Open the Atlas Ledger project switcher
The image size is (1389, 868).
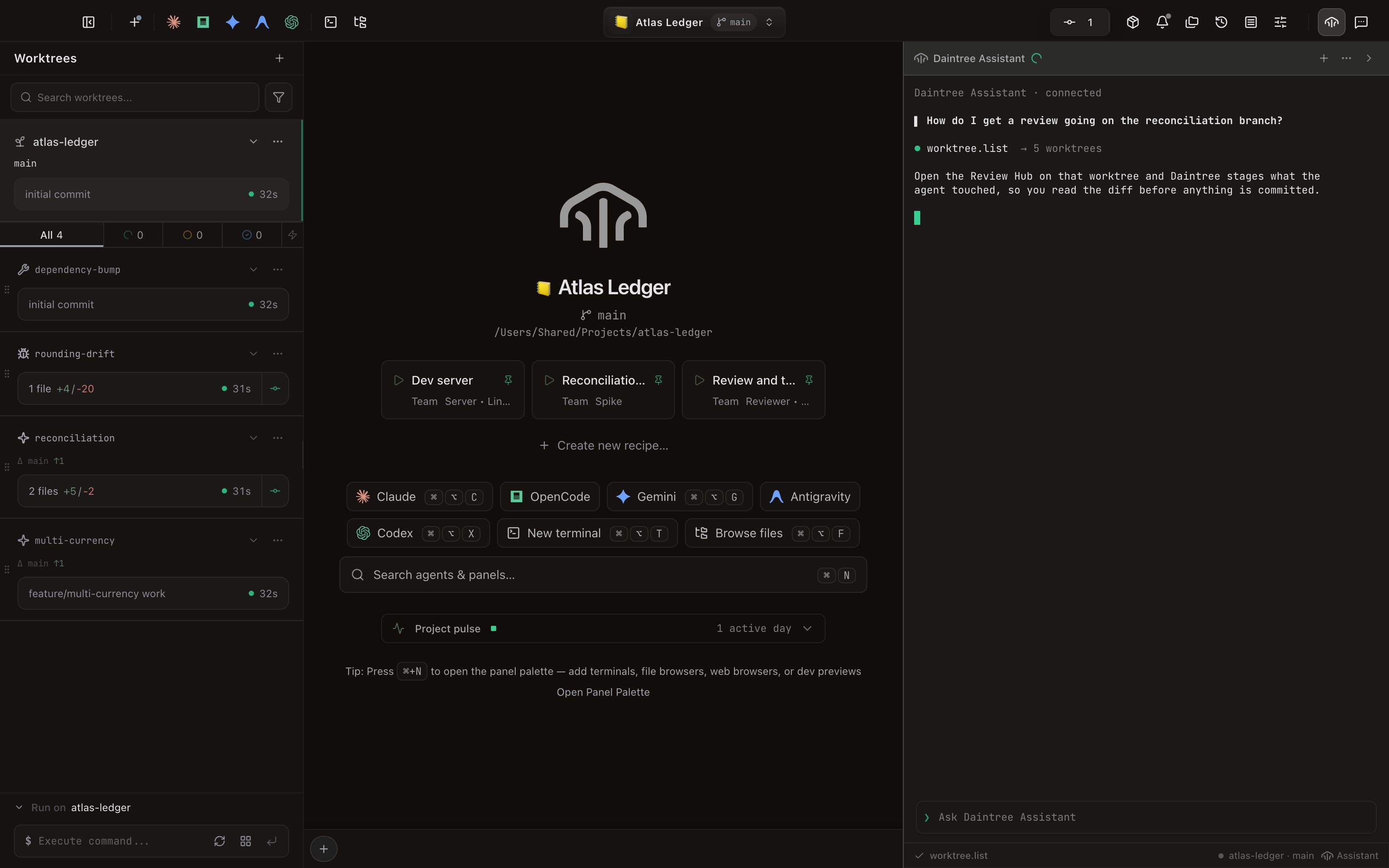click(x=694, y=23)
